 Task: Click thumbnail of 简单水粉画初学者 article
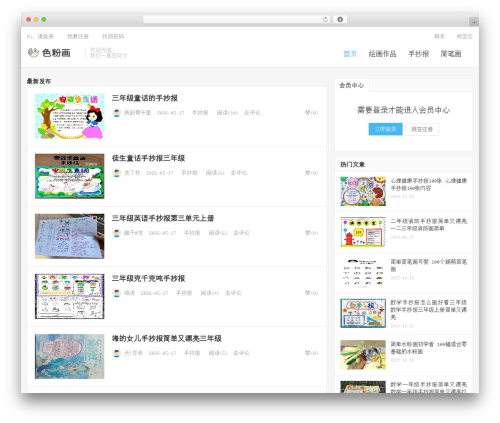pos(363,355)
